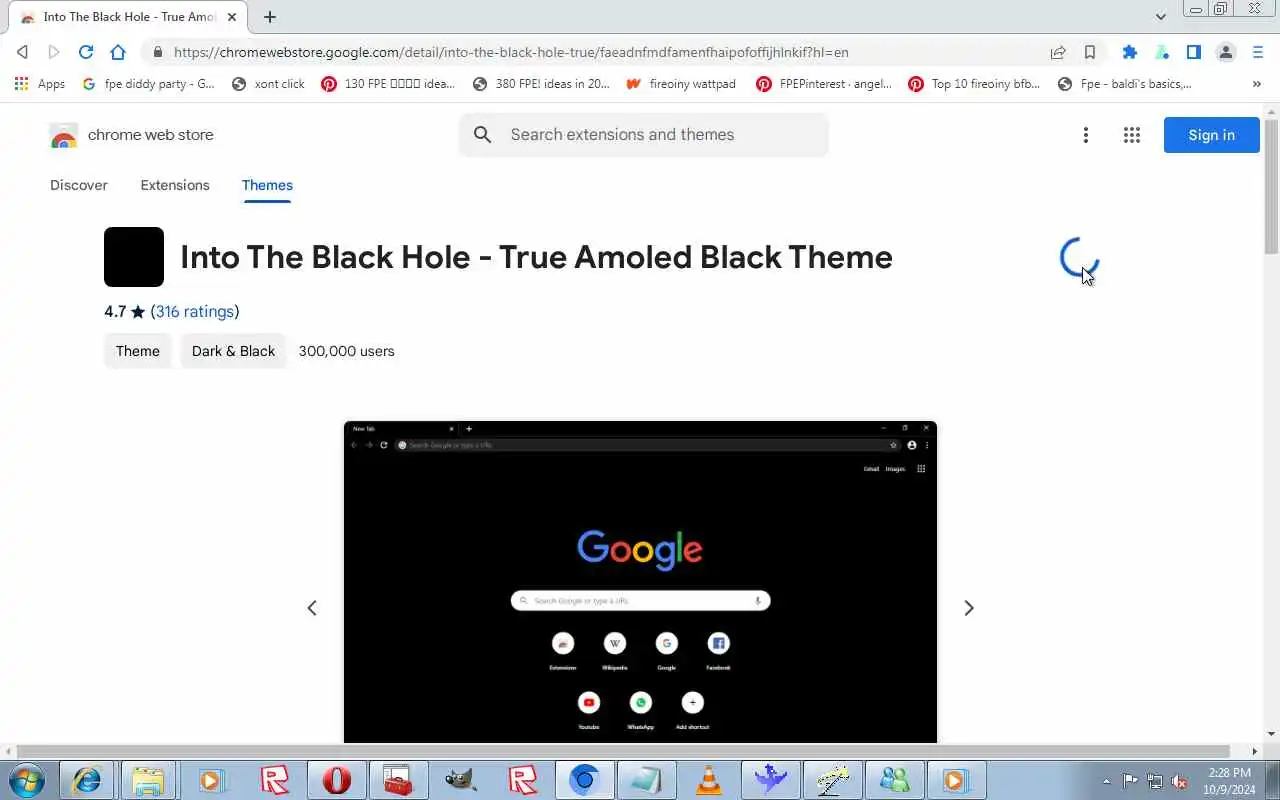The height and width of the screenshot is (800, 1280).
Task: Open the Google apps grid
Action: coord(1132,135)
